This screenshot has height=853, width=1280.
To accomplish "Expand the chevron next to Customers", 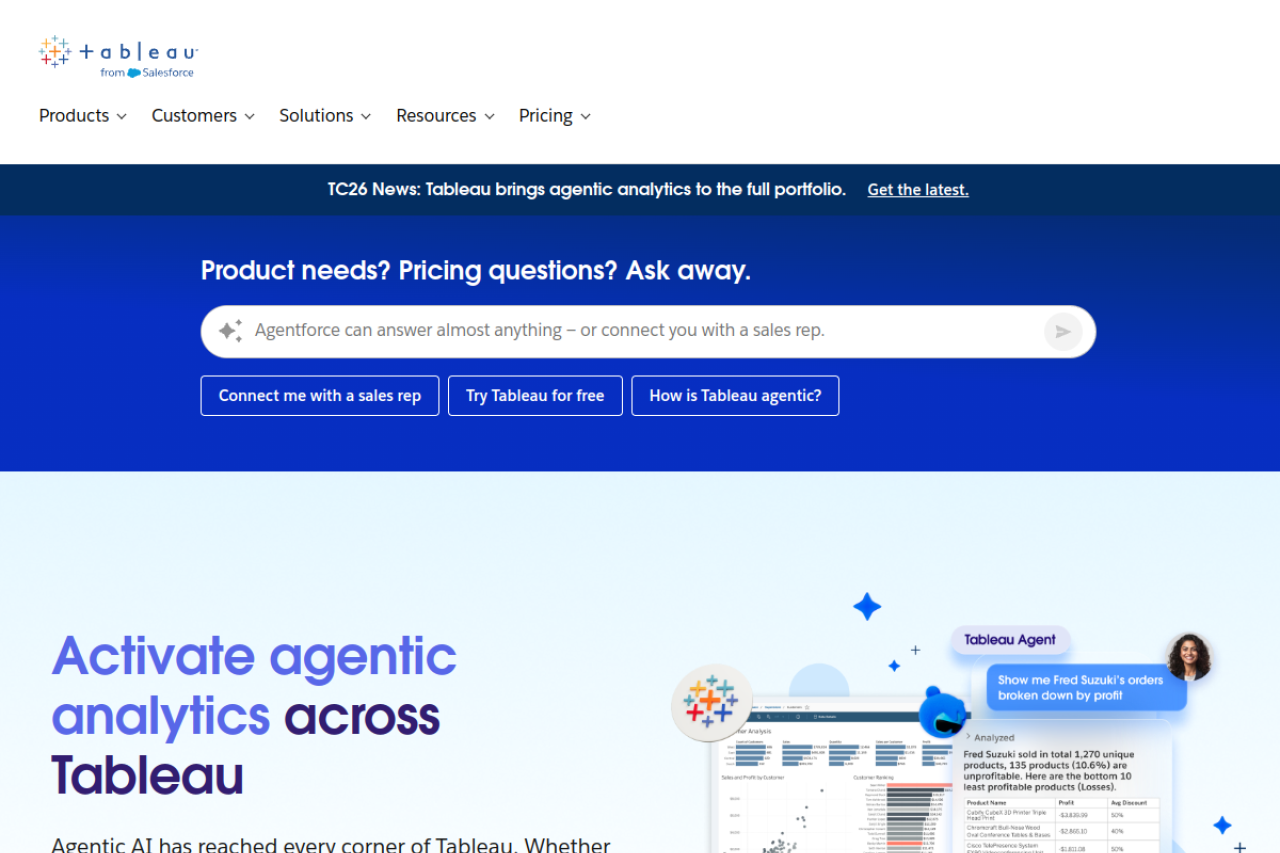I will pyautogui.click(x=249, y=117).
